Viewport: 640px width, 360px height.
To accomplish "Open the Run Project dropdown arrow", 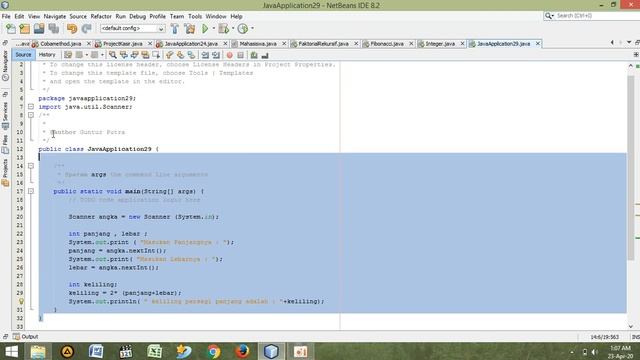I will click(x=213, y=29).
